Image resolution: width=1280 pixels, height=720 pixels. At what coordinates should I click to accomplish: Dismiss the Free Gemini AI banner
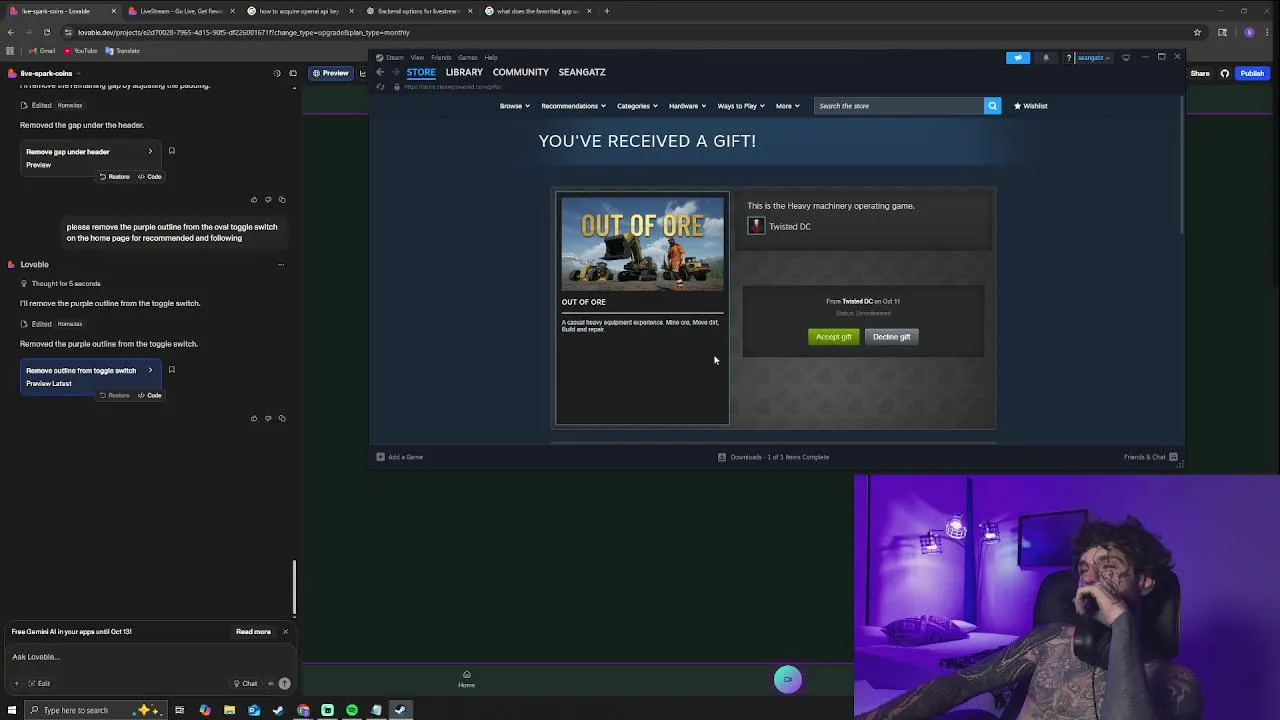285,632
